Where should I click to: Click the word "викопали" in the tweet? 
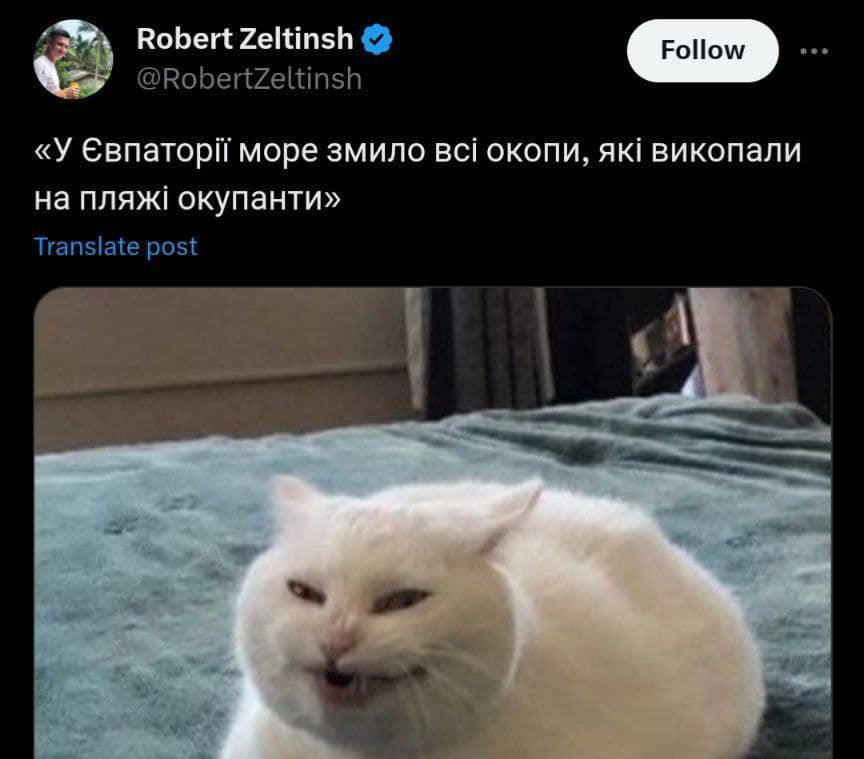726,150
